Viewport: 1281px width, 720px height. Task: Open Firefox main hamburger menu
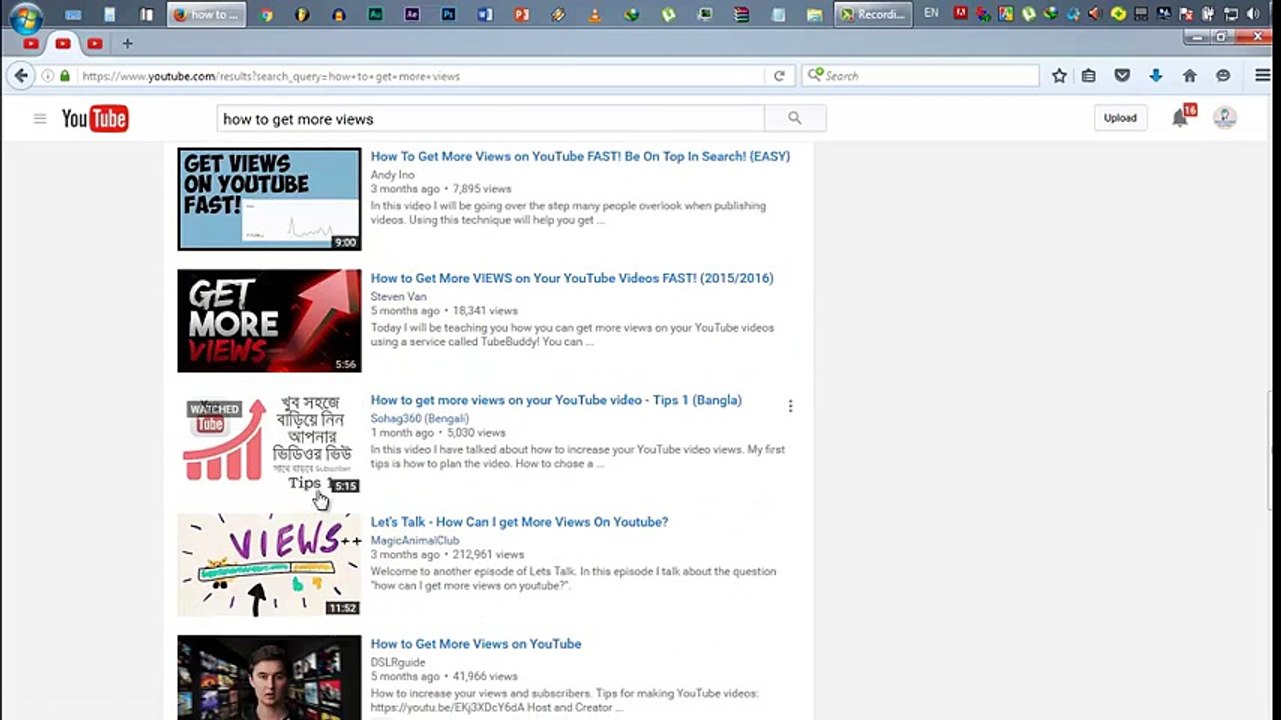[1263, 76]
